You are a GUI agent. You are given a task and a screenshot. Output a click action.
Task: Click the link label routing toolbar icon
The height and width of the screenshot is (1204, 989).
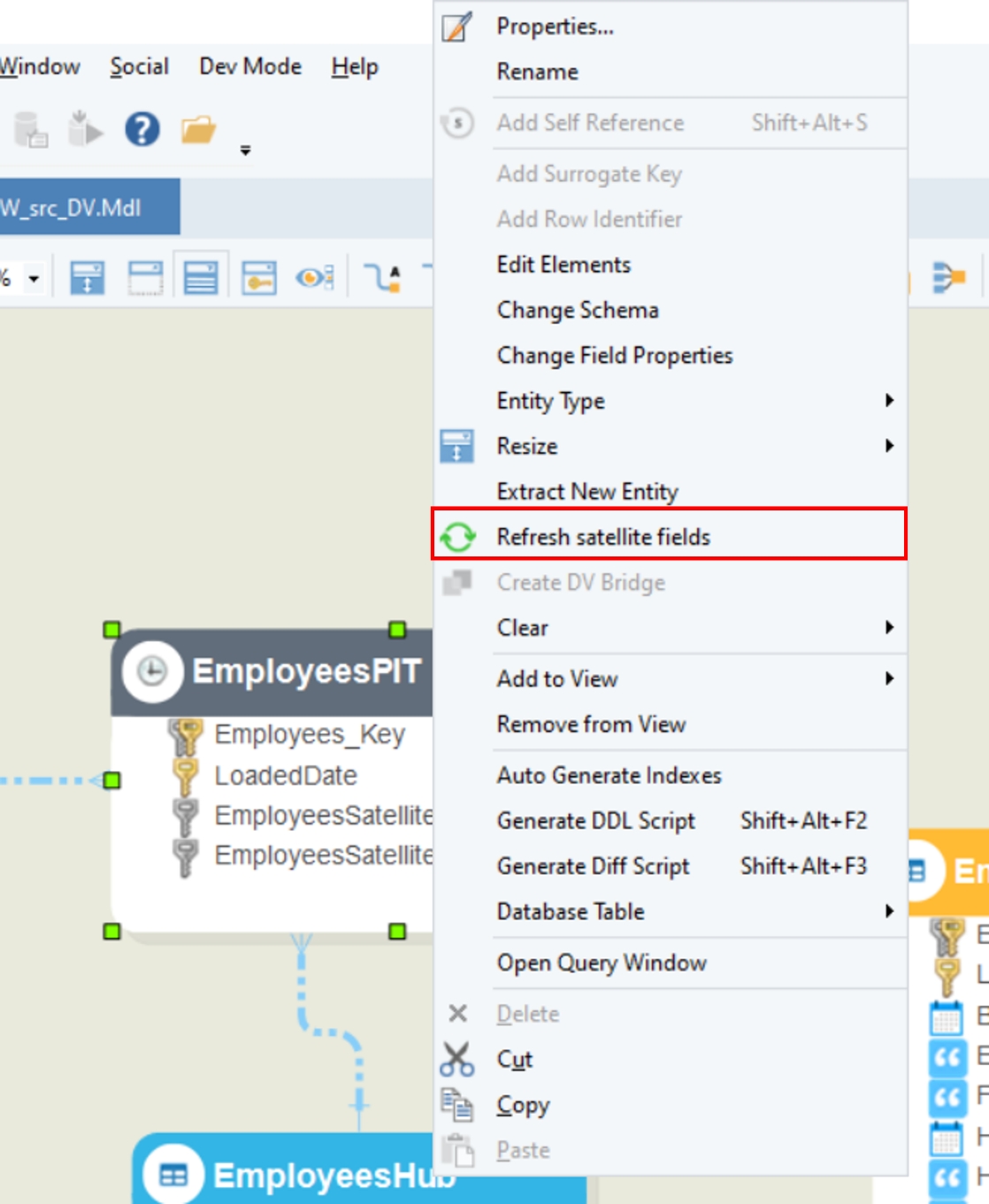(383, 278)
